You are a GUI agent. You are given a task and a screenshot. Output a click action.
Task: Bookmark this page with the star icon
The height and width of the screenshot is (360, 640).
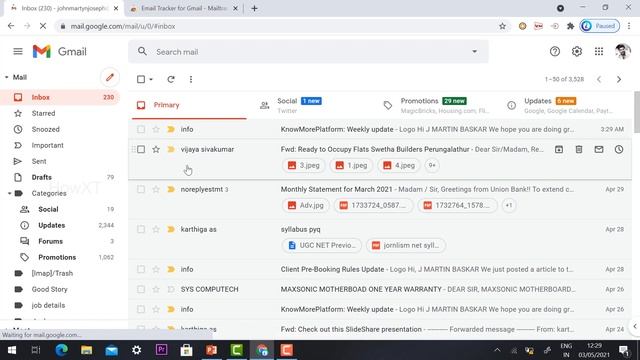tap(502, 26)
